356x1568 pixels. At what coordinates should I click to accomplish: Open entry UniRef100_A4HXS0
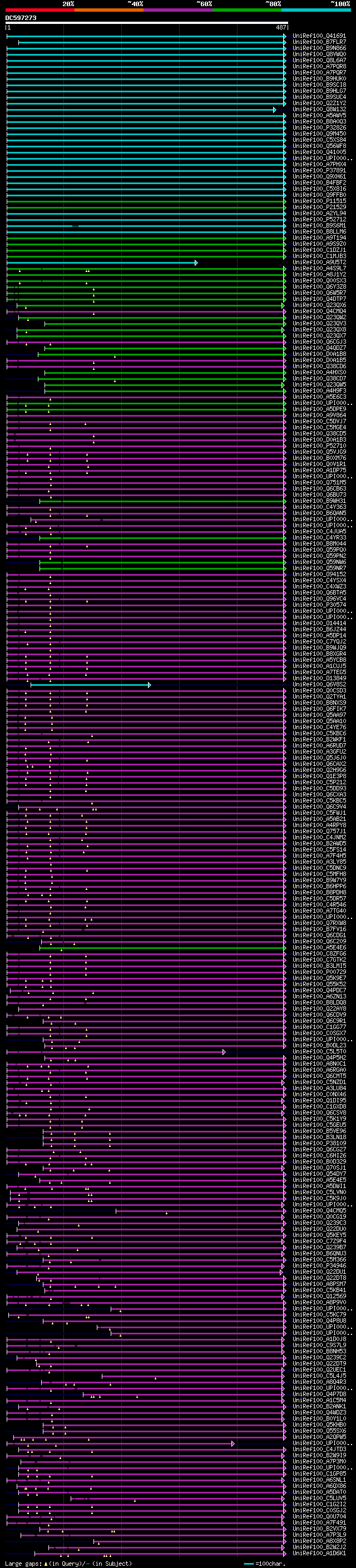(x=319, y=373)
